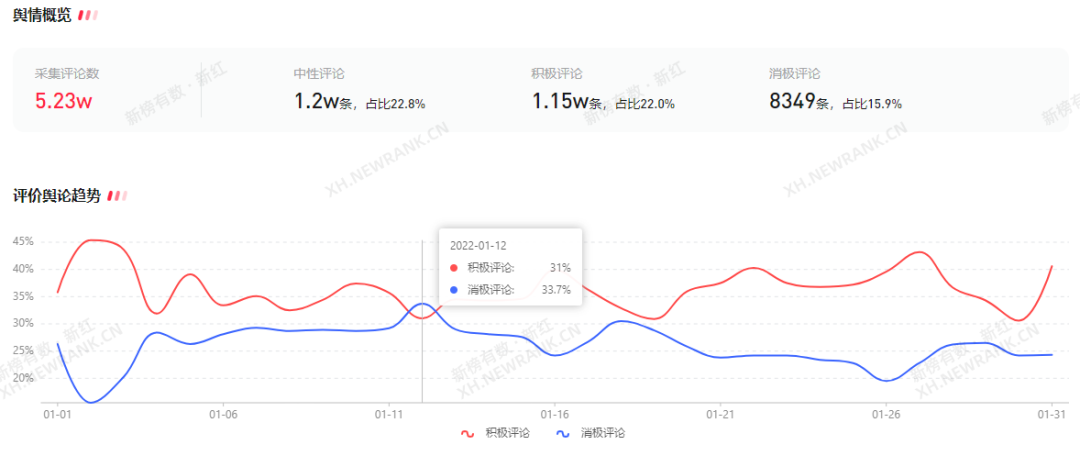The width and height of the screenshot is (1080, 467).
Task: Toggle the blue 消极评论 legend series
Action: click(x=591, y=433)
